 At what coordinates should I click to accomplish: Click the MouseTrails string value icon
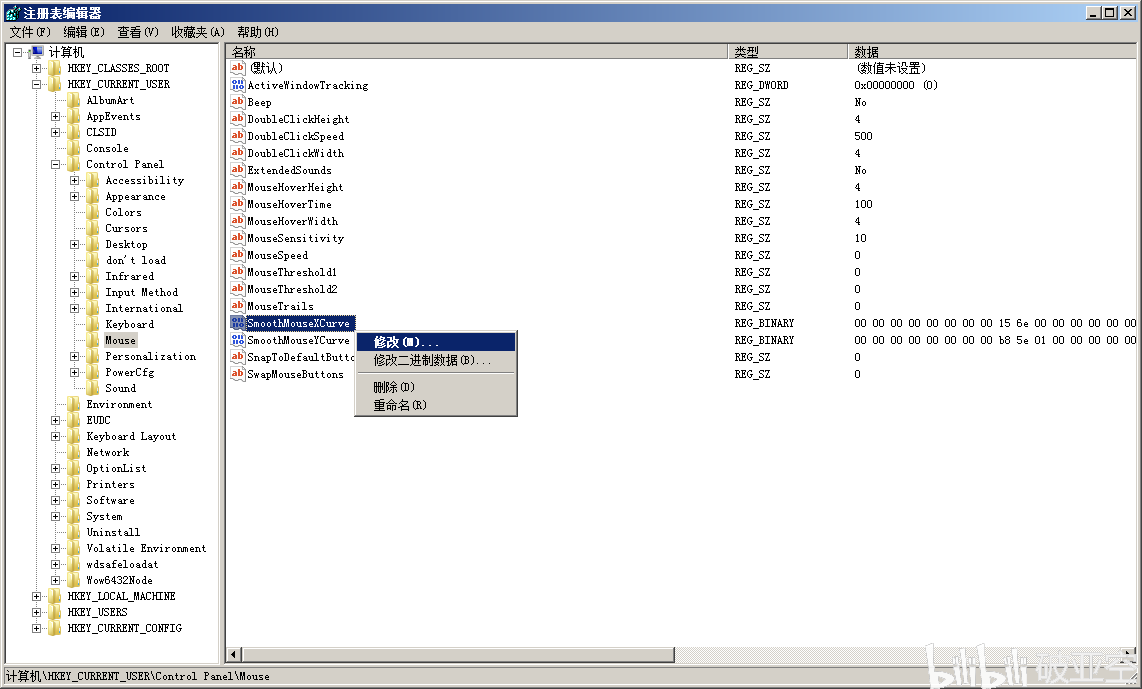(x=237, y=306)
